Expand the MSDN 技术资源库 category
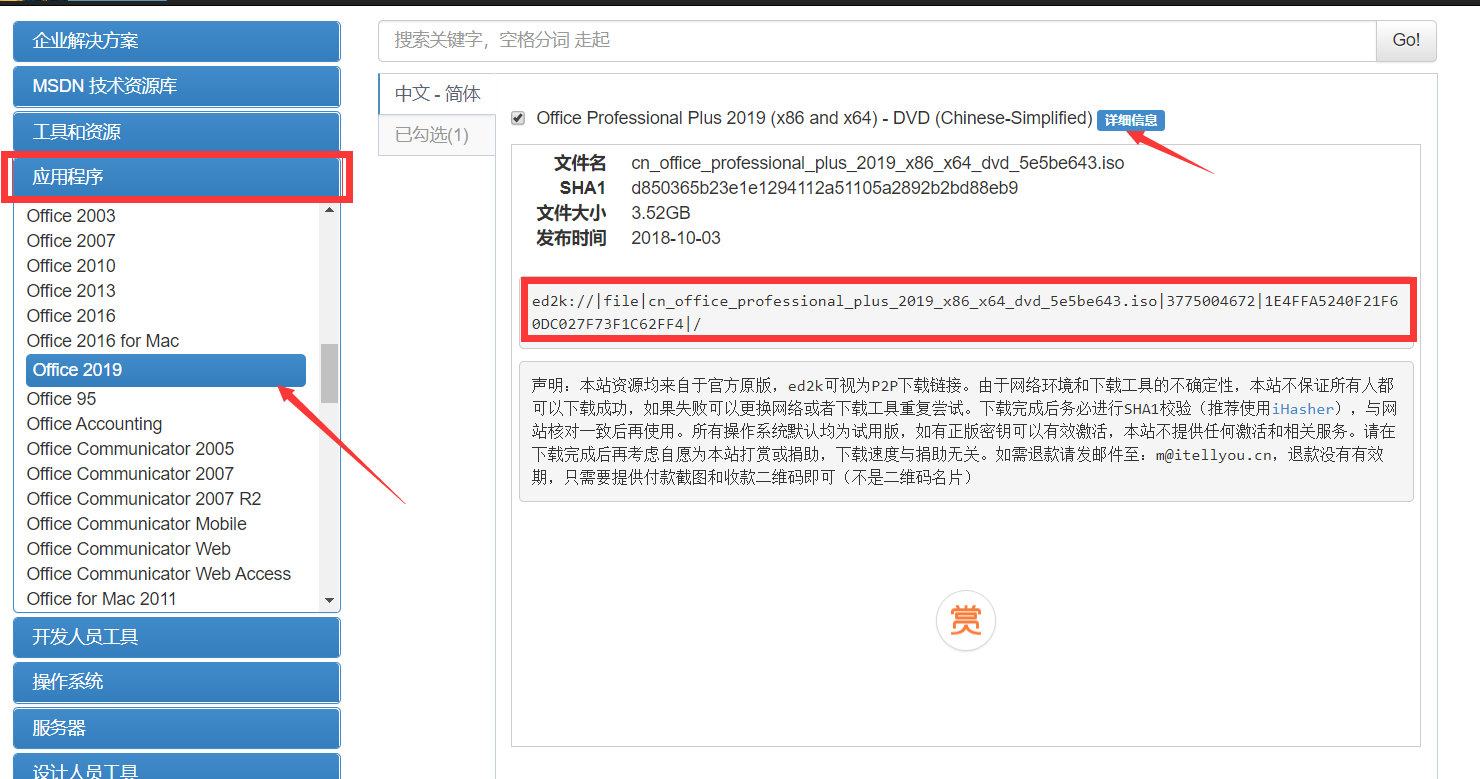The width and height of the screenshot is (1480, 779). coord(176,86)
